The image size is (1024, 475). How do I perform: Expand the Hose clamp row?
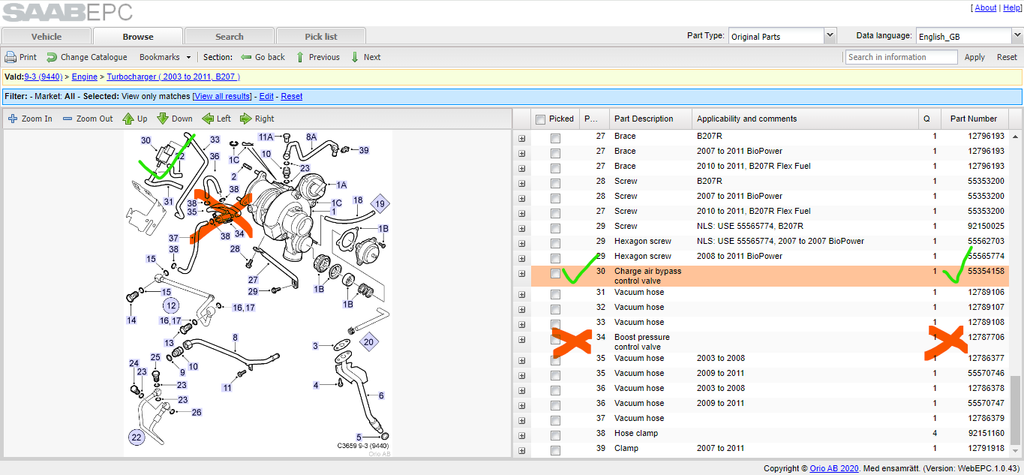click(522, 436)
